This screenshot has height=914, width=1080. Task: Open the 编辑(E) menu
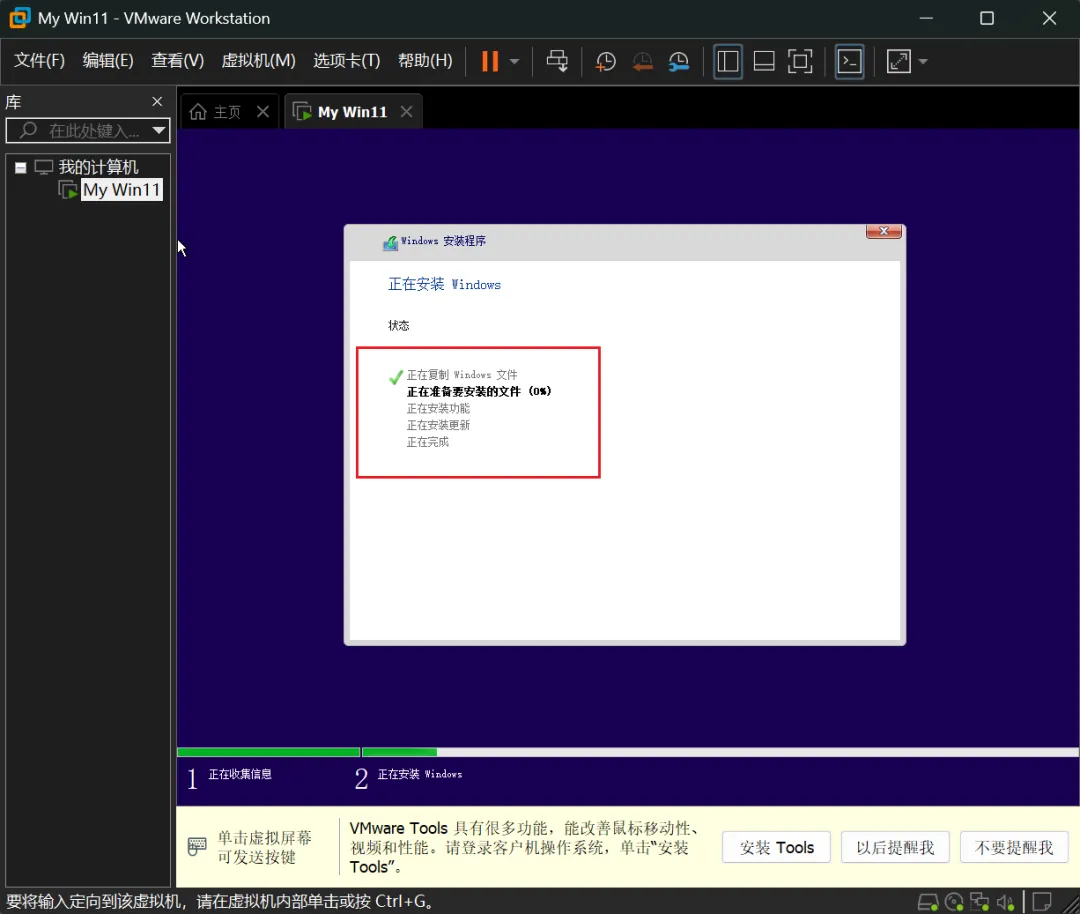107,61
